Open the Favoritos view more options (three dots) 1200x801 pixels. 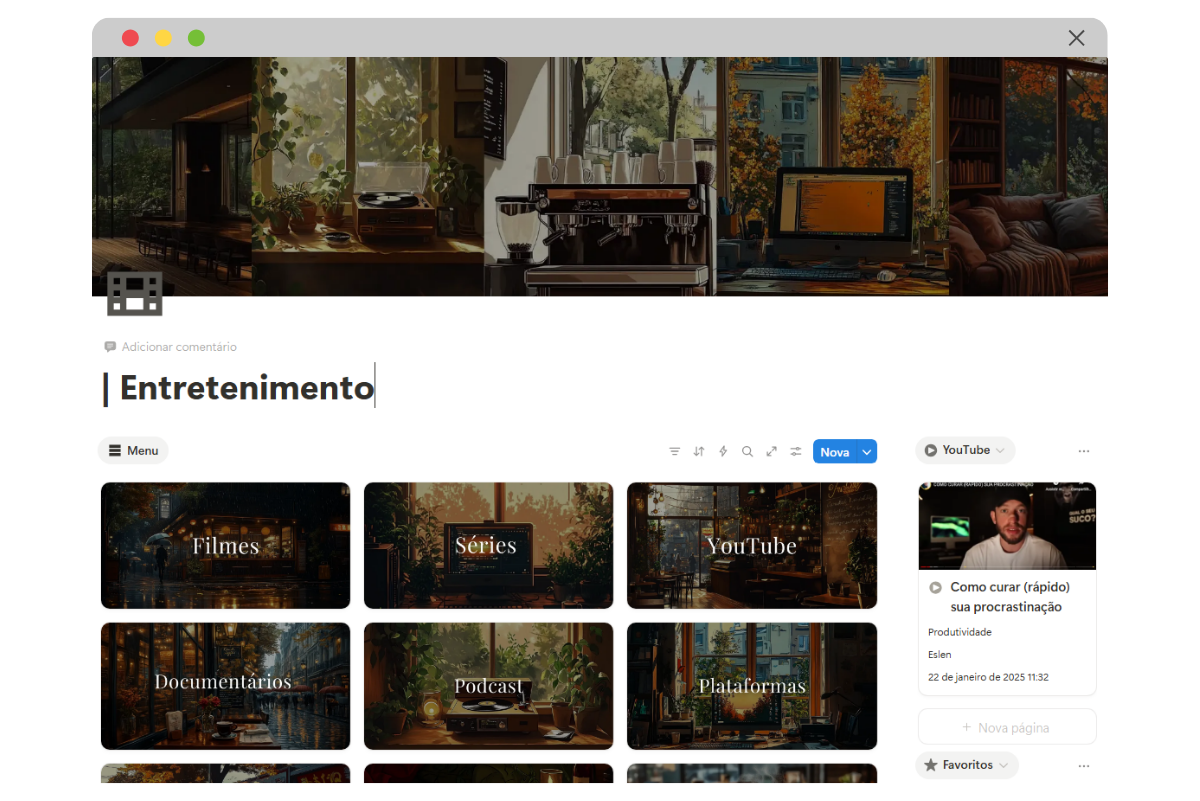pyautogui.click(x=1084, y=766)
